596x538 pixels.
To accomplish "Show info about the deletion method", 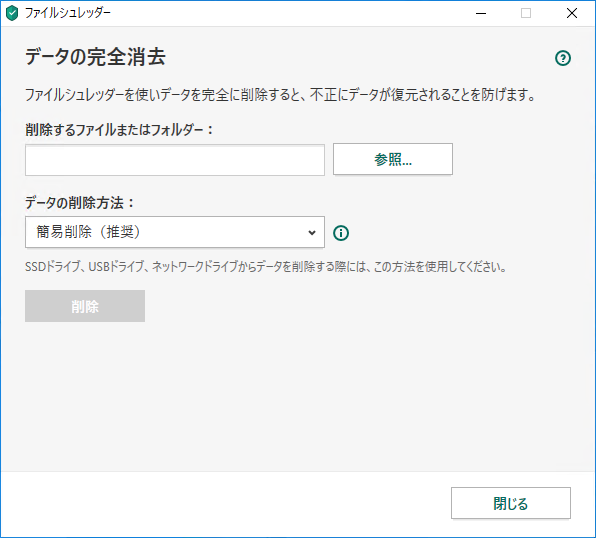I will [341, 233].
